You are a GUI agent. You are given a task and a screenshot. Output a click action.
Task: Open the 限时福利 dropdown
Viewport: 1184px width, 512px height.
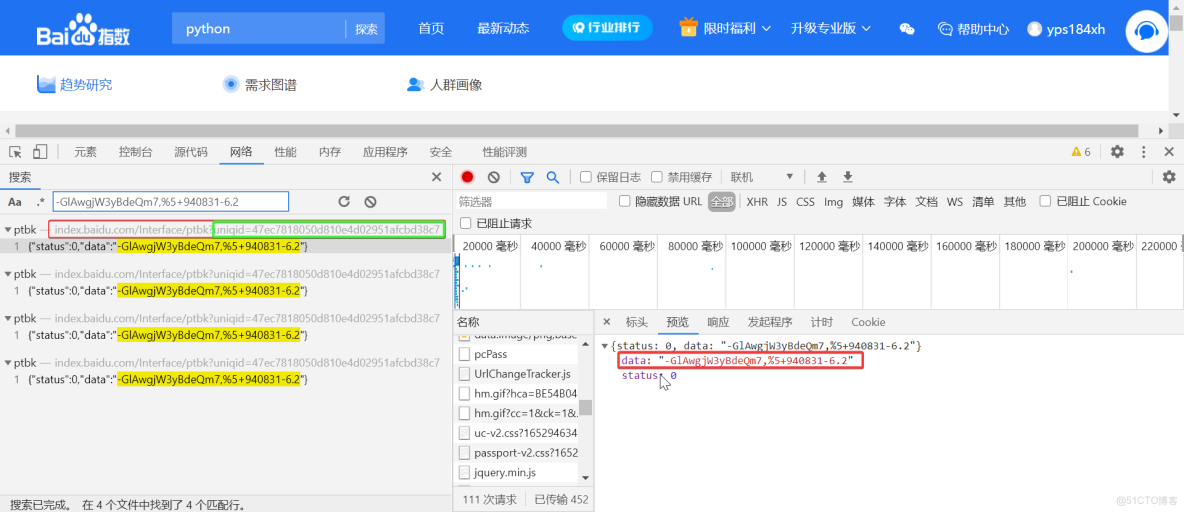pyautogui.click(x=725, y=29)
